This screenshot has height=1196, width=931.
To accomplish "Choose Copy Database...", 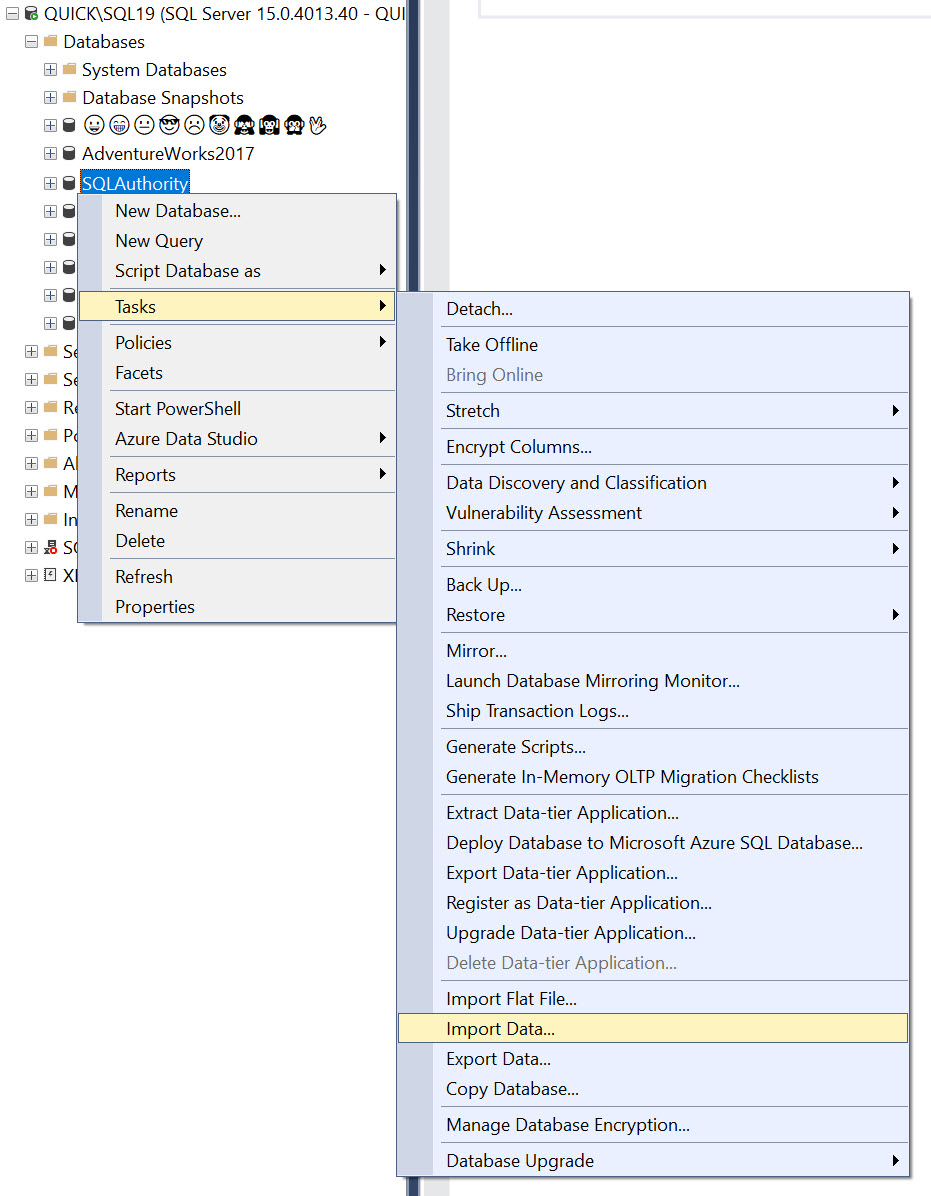I will pyautogui.click(x=653, y=1089).
